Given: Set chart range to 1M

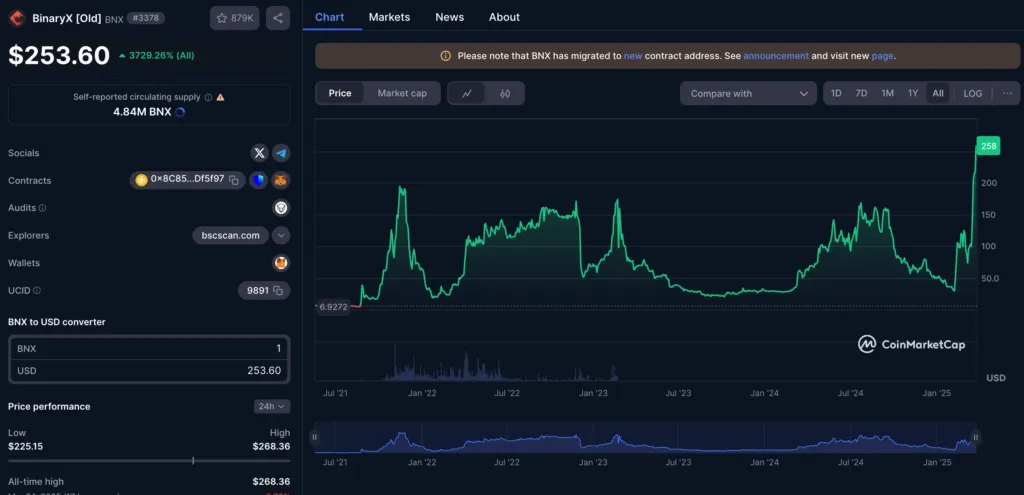Looking at the screenshot, I should (x=888, y=93).
